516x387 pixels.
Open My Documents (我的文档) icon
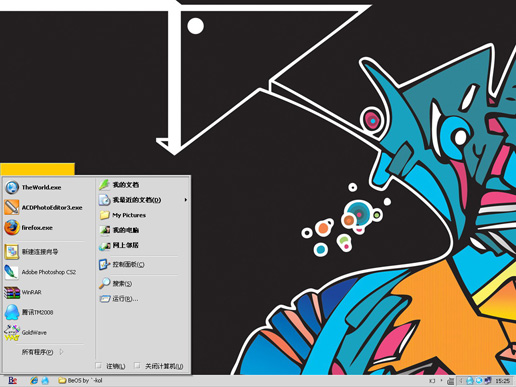pos(104,184)
